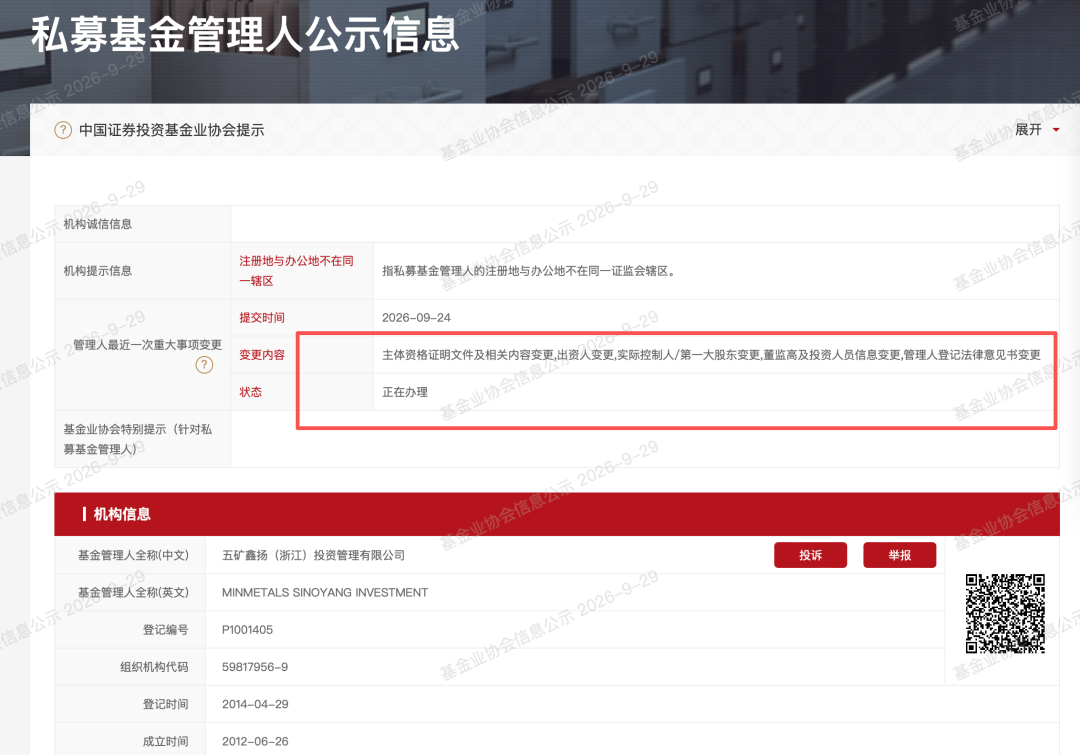Select the 私募基金管理人公示信息 page title
The width and height of the screenshot is (1080, 755).
(245, 34)
